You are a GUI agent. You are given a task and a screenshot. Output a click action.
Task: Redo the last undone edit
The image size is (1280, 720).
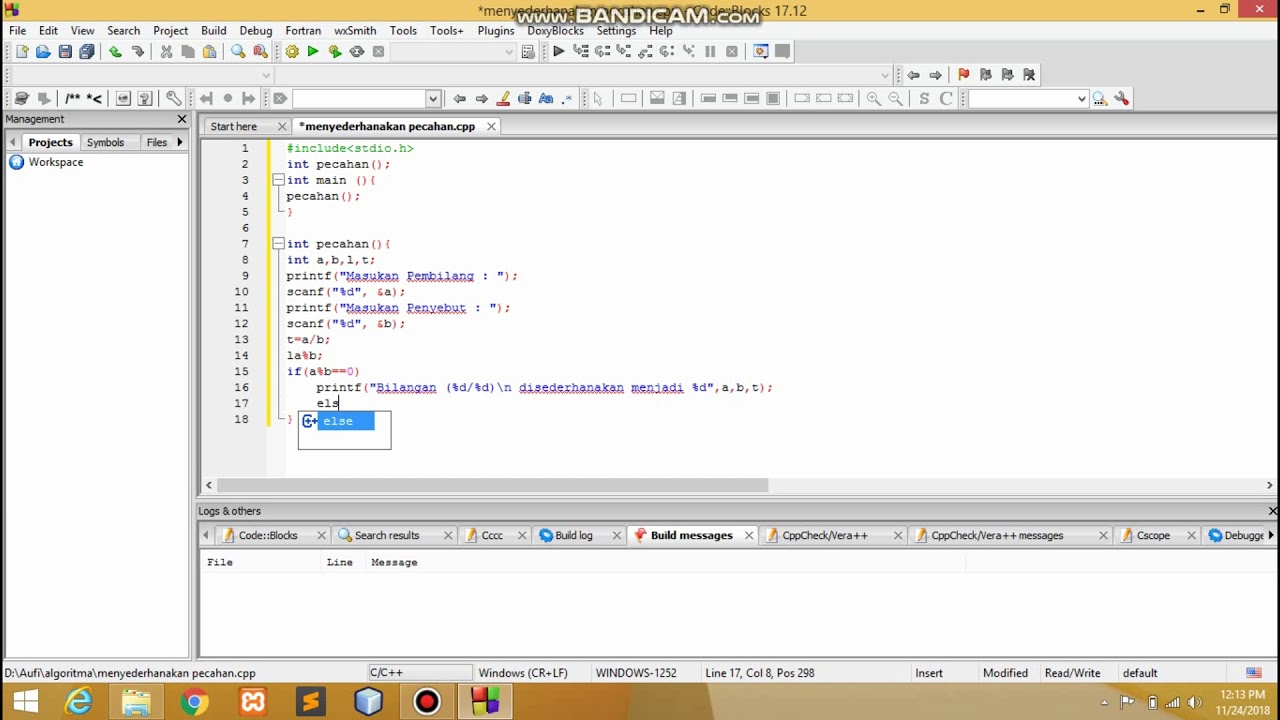138,52
